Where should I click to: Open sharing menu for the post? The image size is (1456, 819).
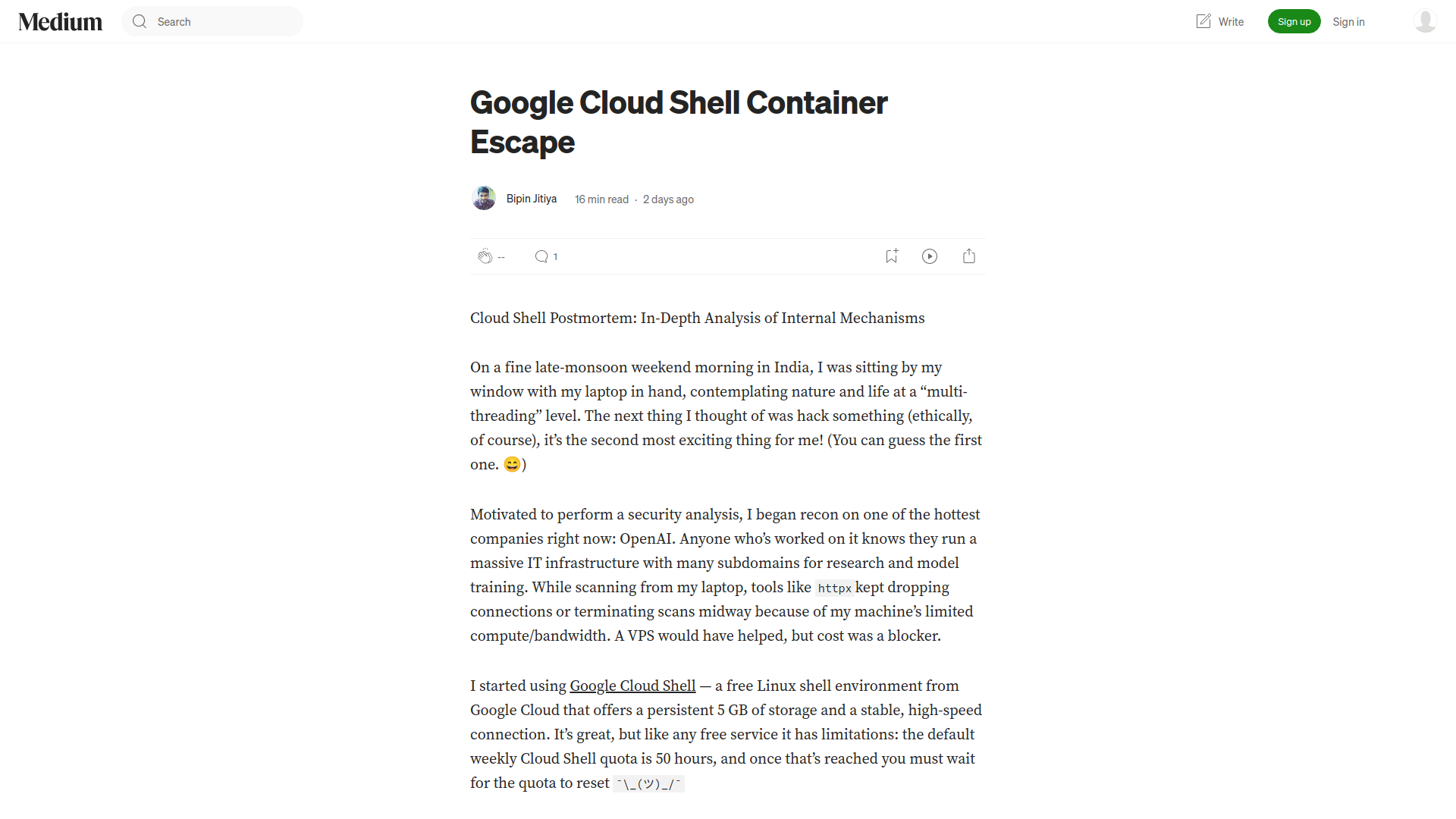[x=968, y=256]
